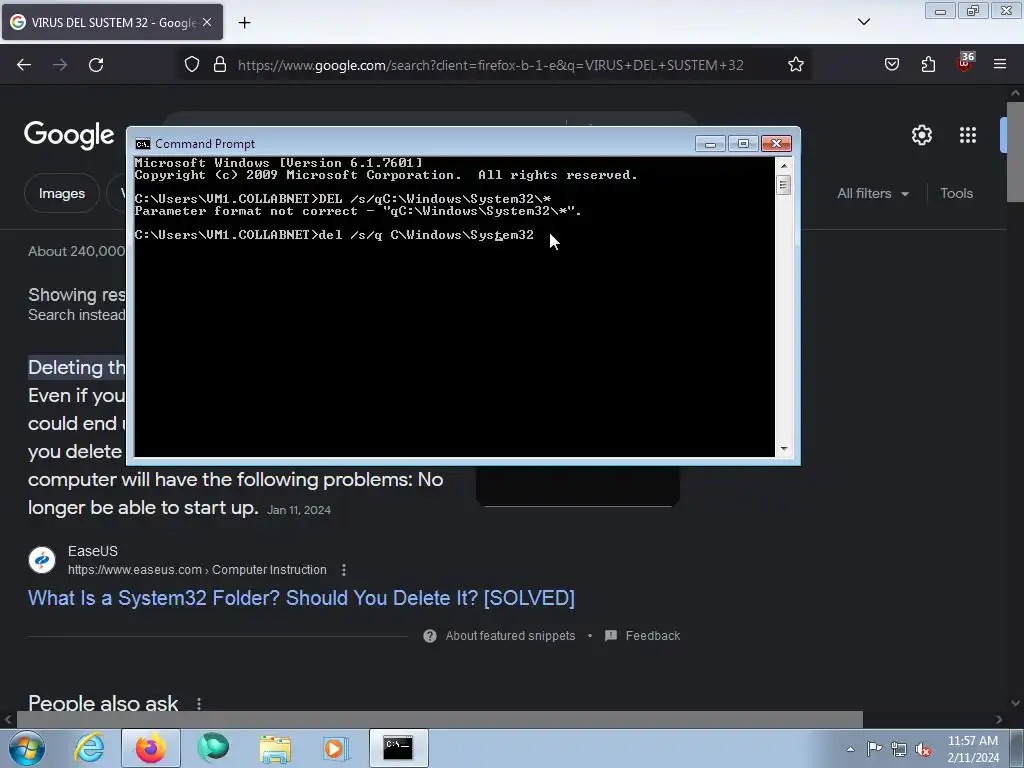Open Google quick settings gear
The height and width of the screenshot is (768, 1024).
[x=921, y=135]
